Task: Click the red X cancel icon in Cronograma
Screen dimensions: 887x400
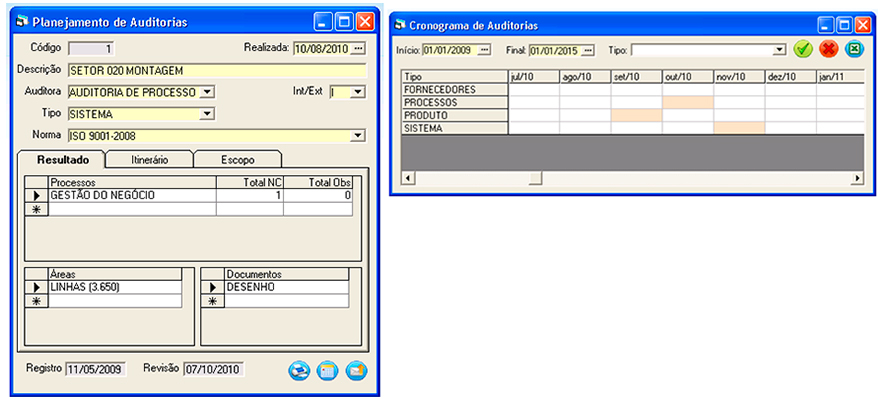Action: click(x=829, y=49)
